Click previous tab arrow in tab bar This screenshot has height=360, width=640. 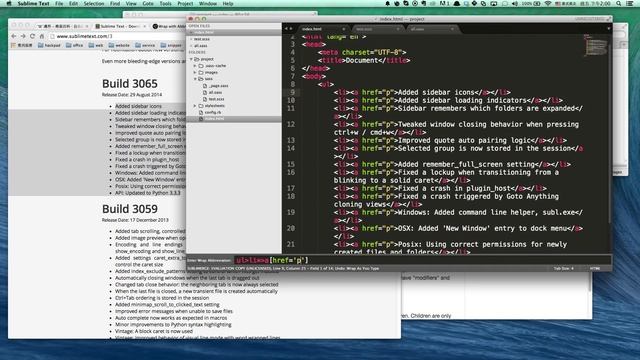pyautogui.click(x=286, y=29)
